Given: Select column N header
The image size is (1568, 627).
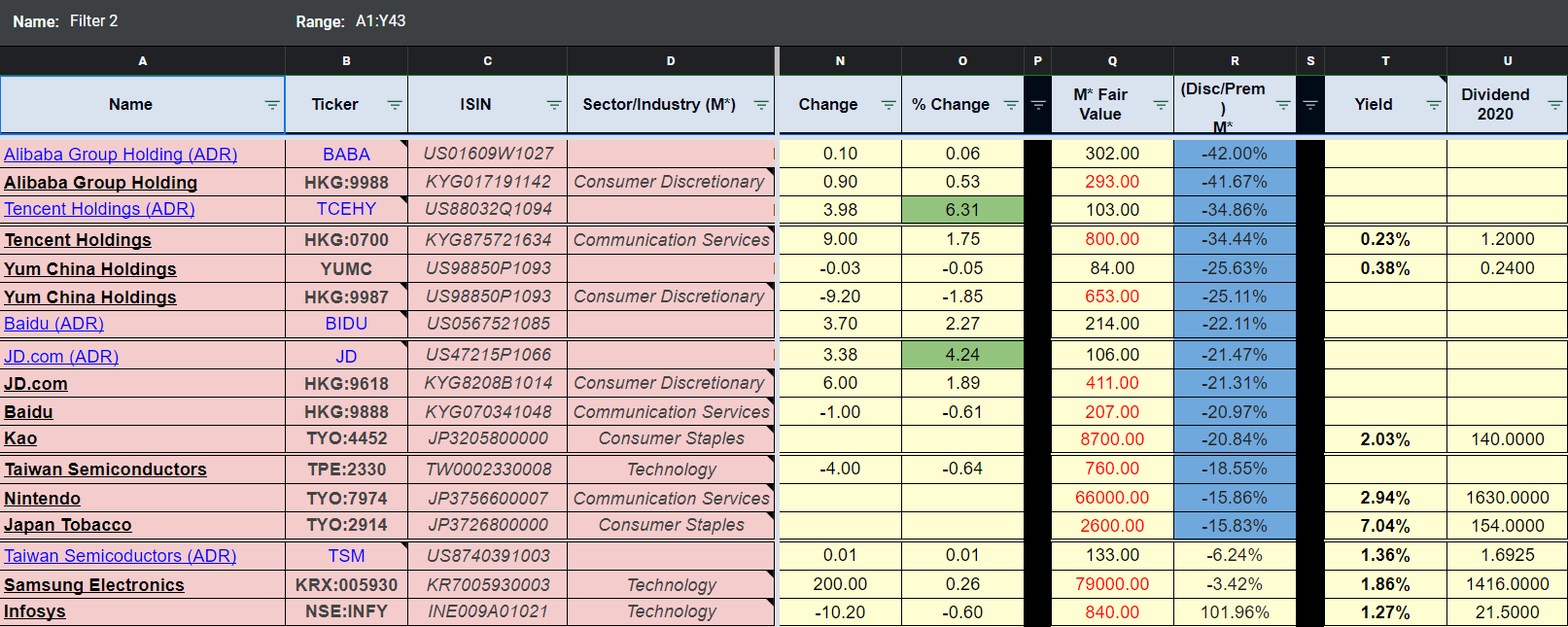Looking at the screenshot, I should (x=841, y=61).
